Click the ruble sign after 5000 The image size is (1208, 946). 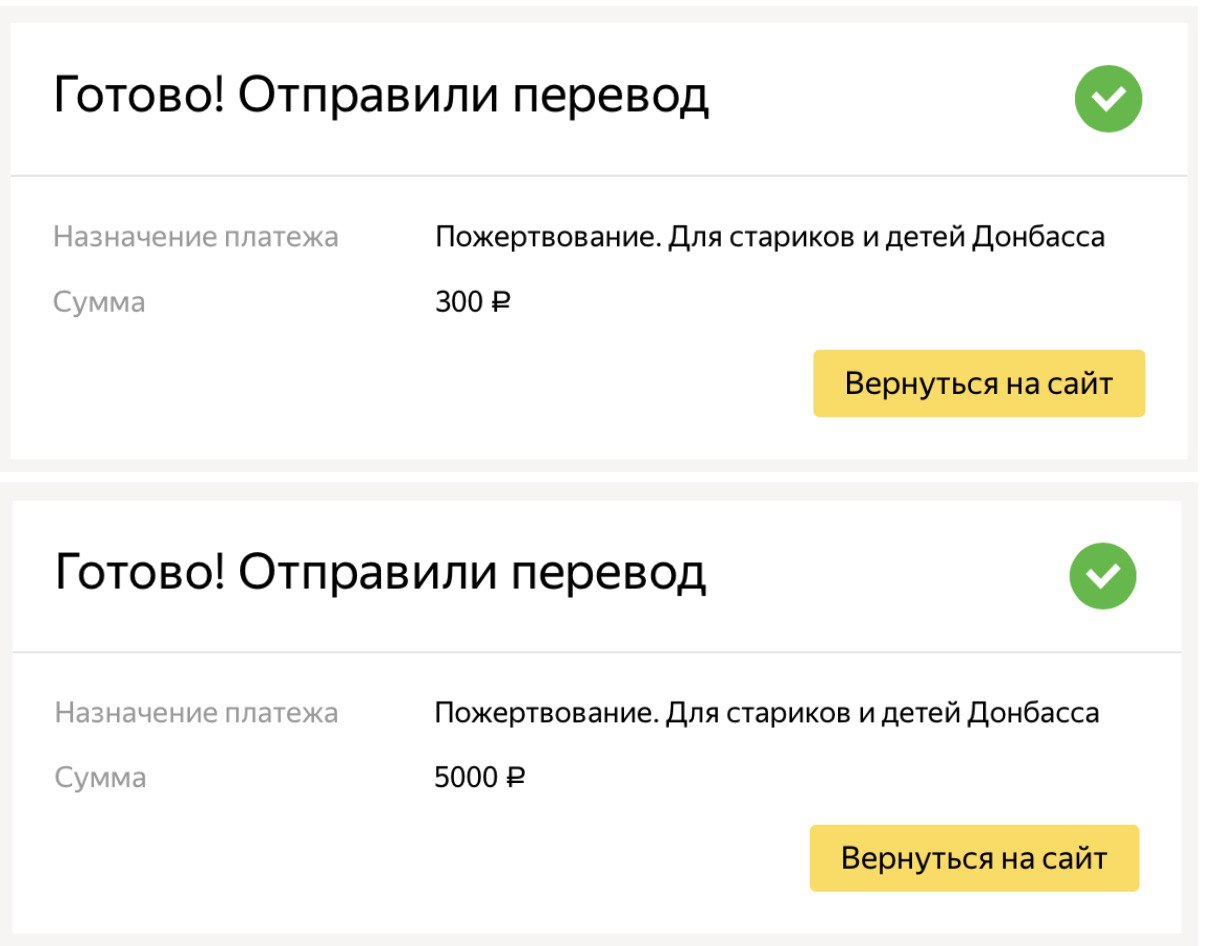[515, 777]
